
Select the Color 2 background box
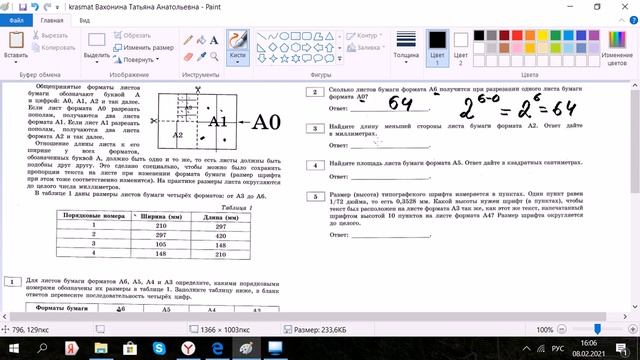pyautogui.click(x=460, y=48)
